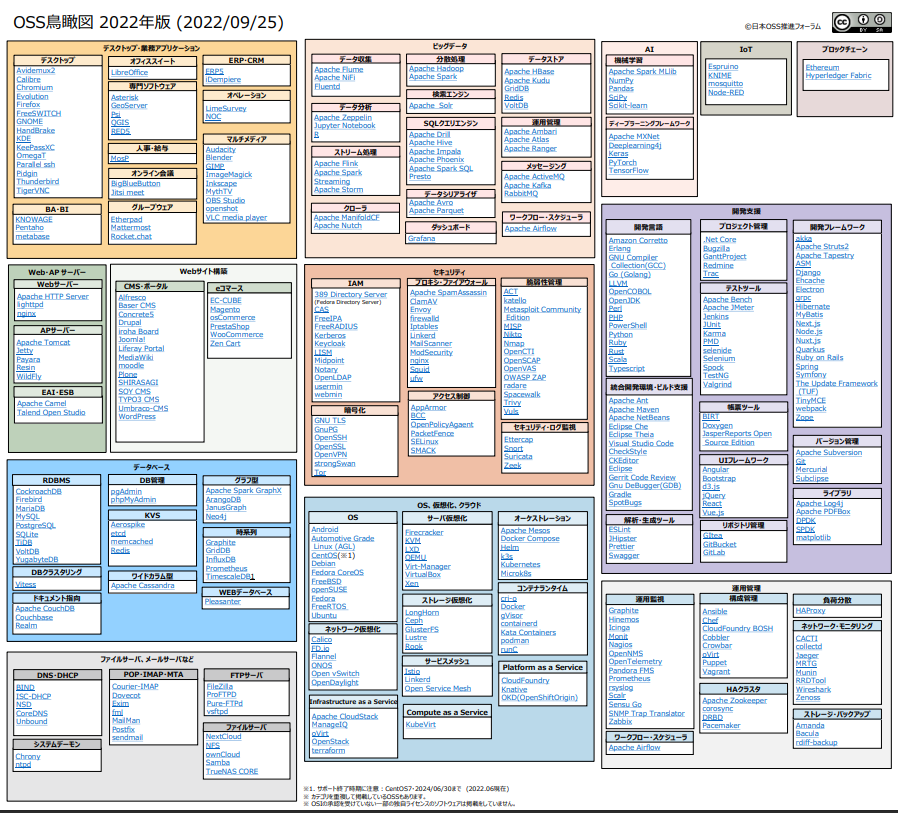The width and height of the screenshot is (898, 813).
Task: Open the PostgreSQL link
Action: point(36,526)
